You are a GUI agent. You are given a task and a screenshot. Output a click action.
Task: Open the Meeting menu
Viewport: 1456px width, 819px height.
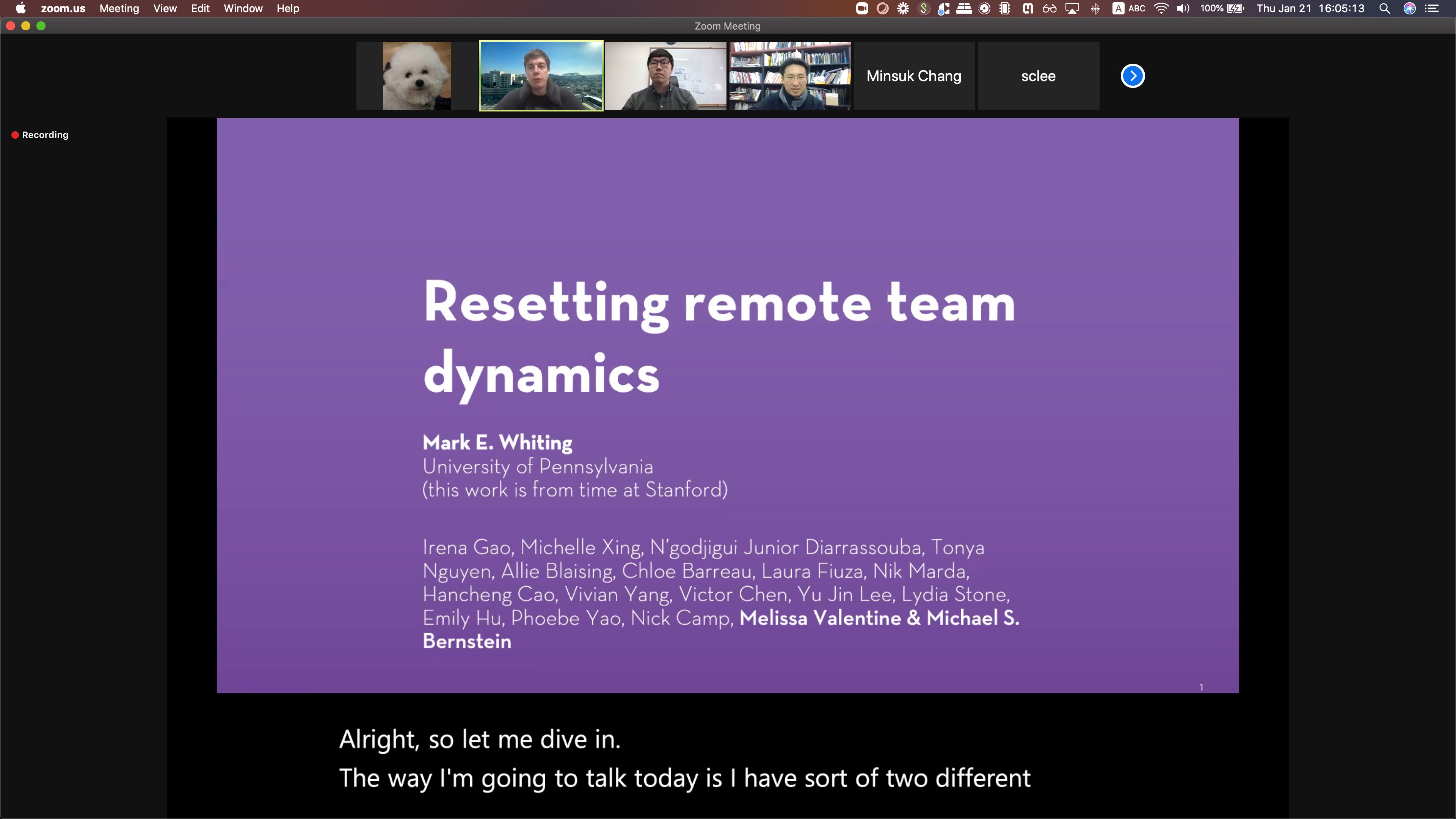click(x=119, y=8)
